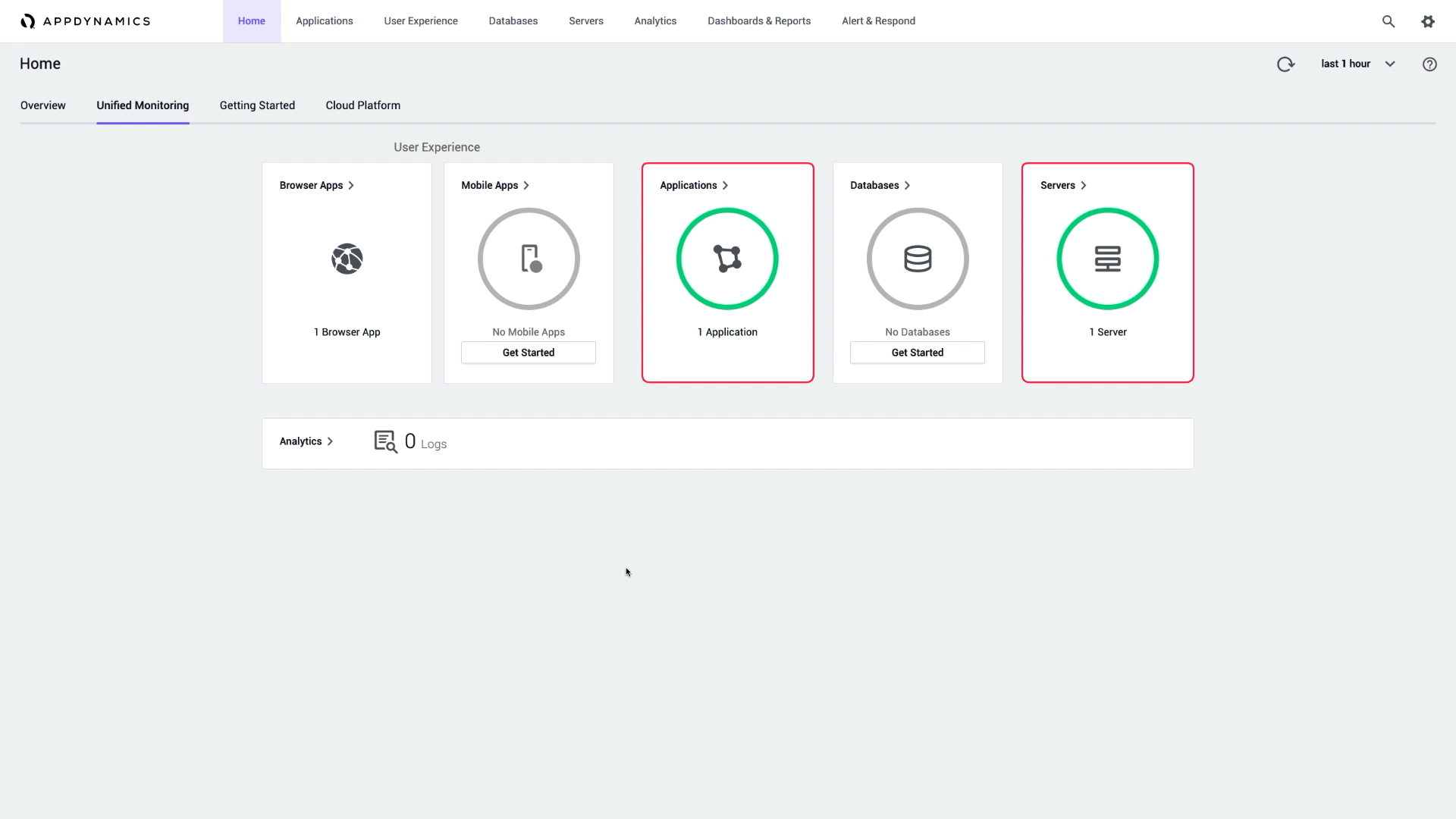Open the last 1 hour time dropdown
Screen dimensions: 1456x819
1358,64
